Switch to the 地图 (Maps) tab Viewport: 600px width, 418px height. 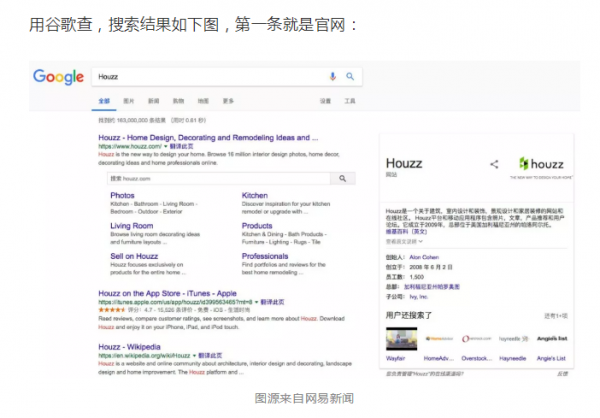click(x=203, y=101)
